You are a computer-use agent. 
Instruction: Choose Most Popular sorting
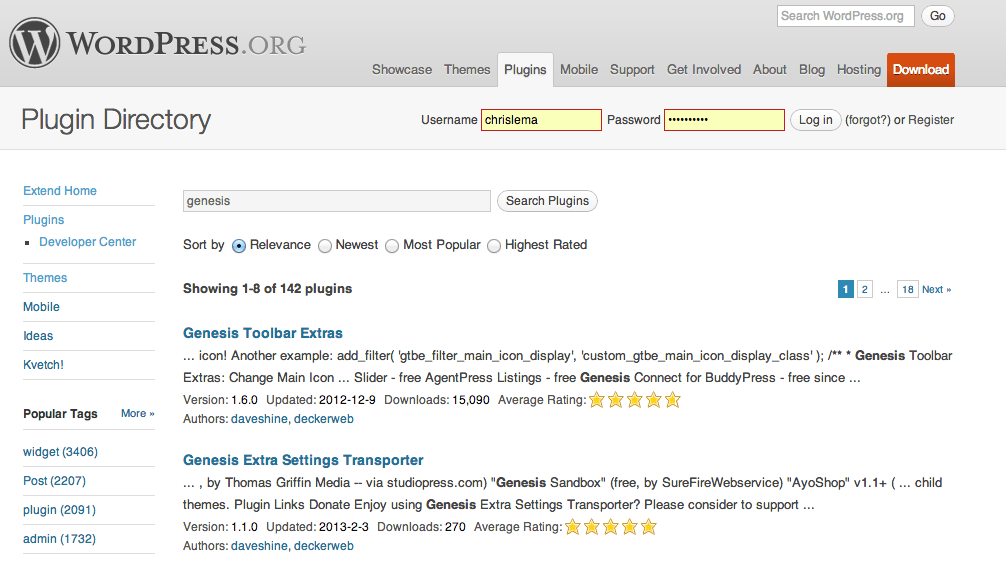click(x=392, y=245)
